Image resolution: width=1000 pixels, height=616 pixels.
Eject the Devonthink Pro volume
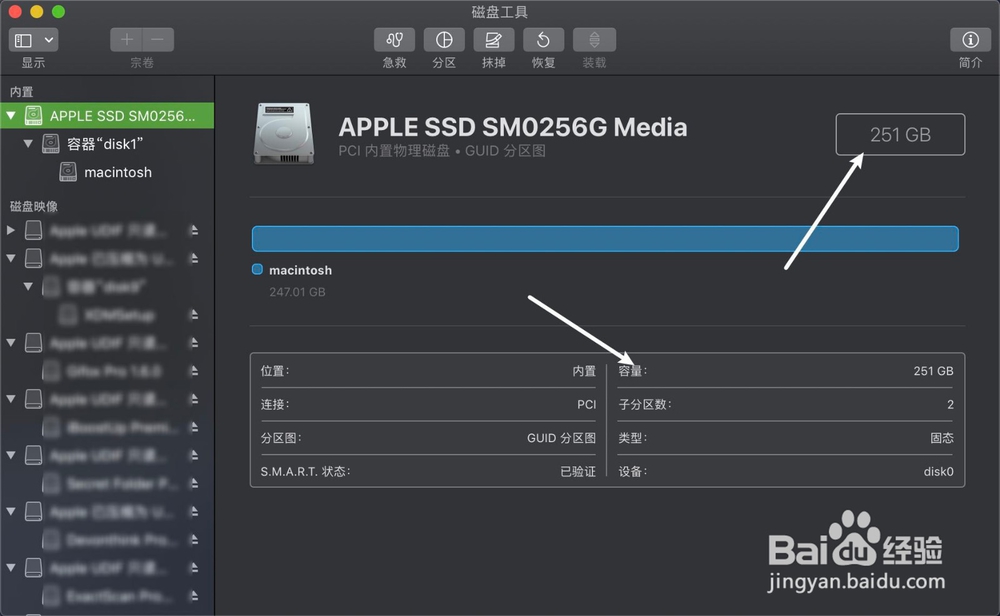tap(194, 539)
